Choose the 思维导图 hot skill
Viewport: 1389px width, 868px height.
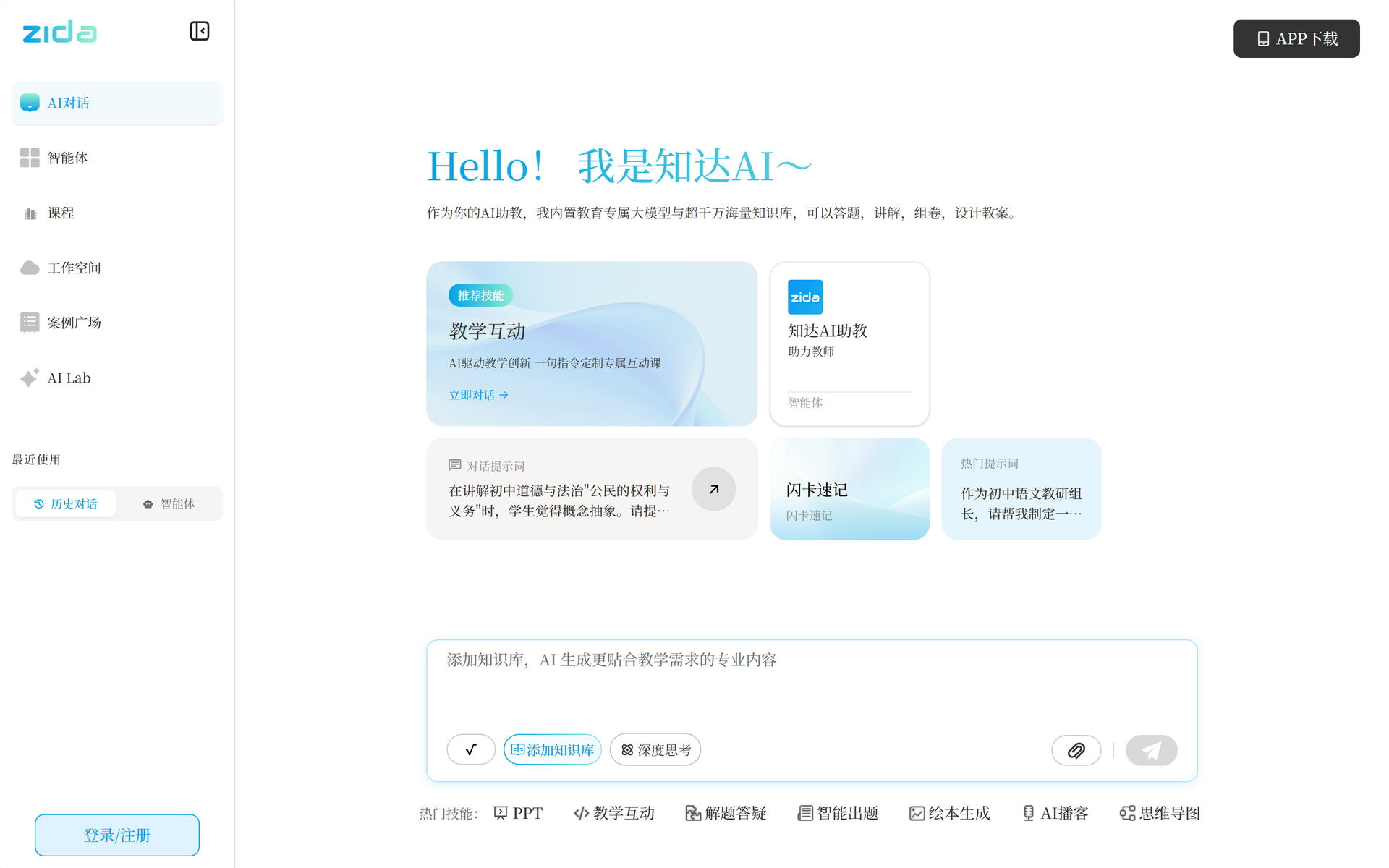coord(1160,813)
